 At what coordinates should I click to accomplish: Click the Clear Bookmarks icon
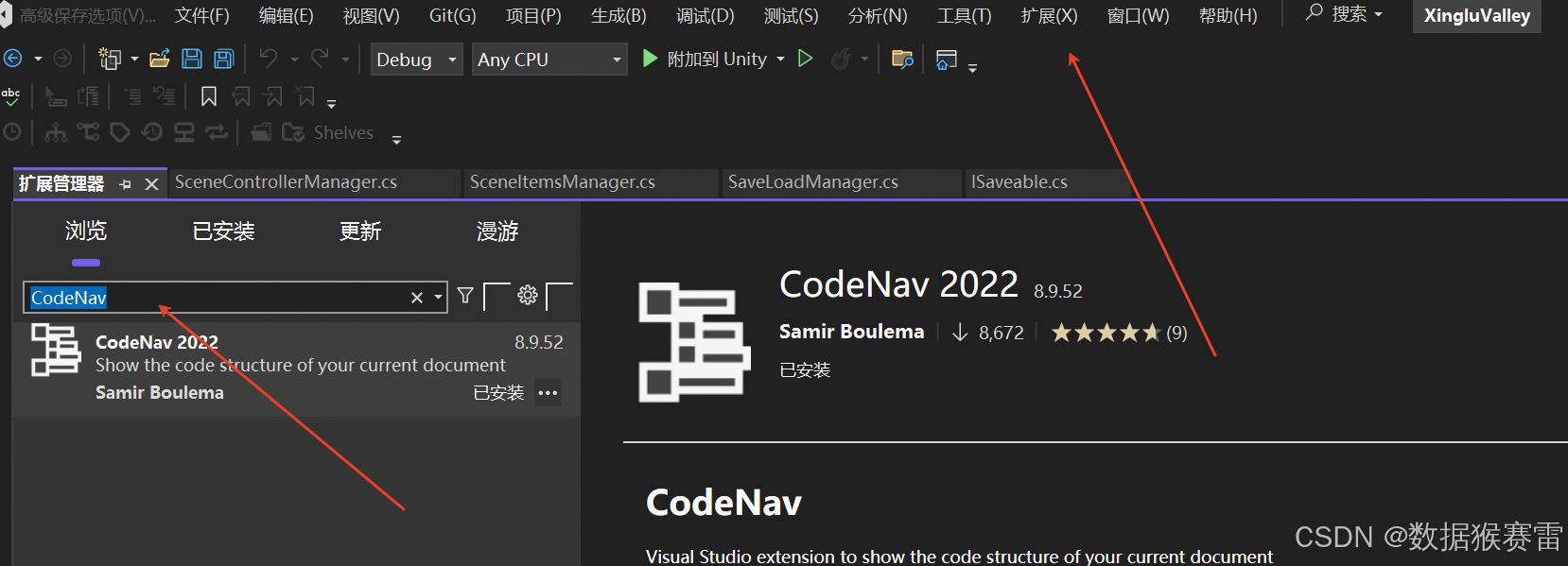click(x=305, y=96)
